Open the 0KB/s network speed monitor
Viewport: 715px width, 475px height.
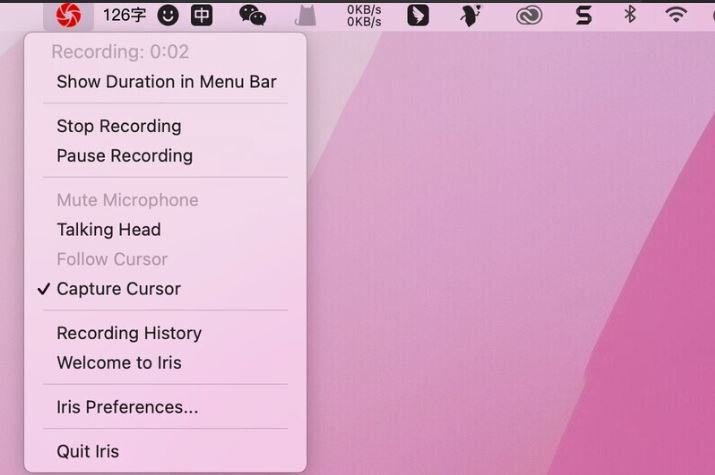tap(364, 15)
